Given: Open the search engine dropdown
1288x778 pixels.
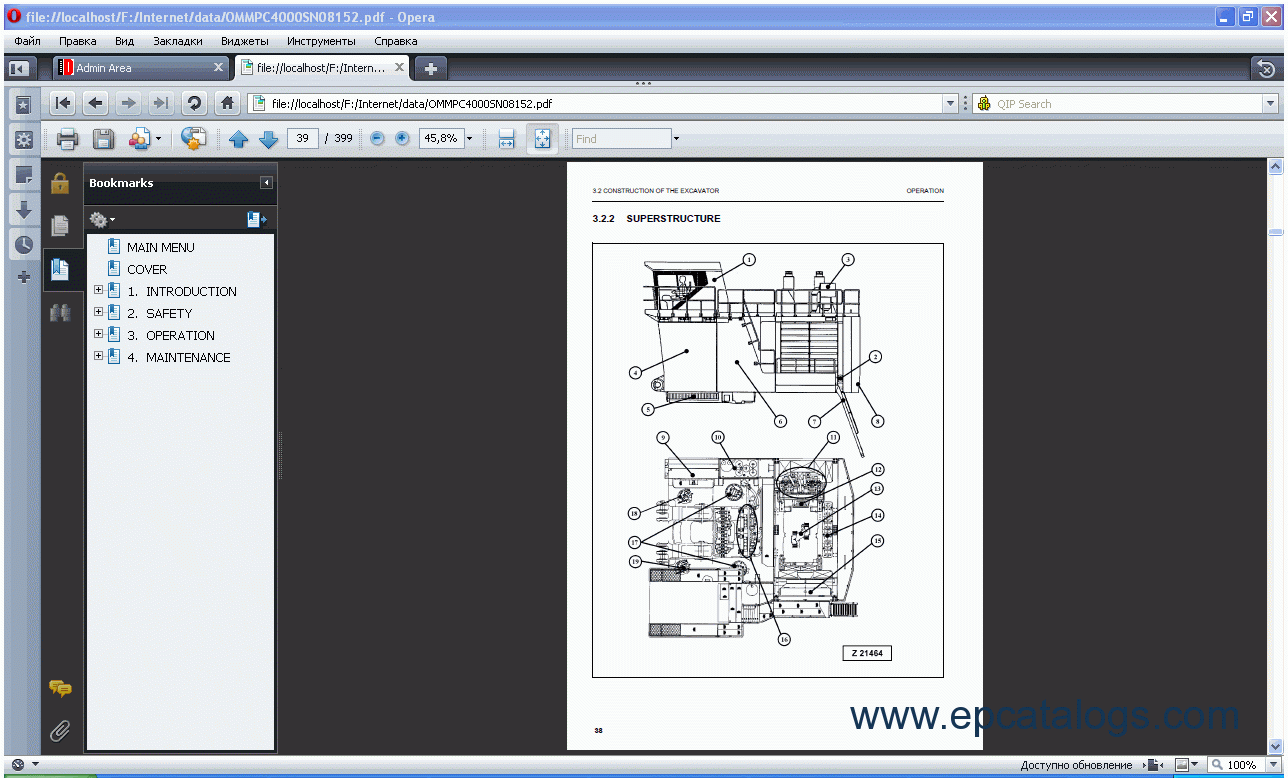Looking at the screenshot, I should click(1270, 104).
